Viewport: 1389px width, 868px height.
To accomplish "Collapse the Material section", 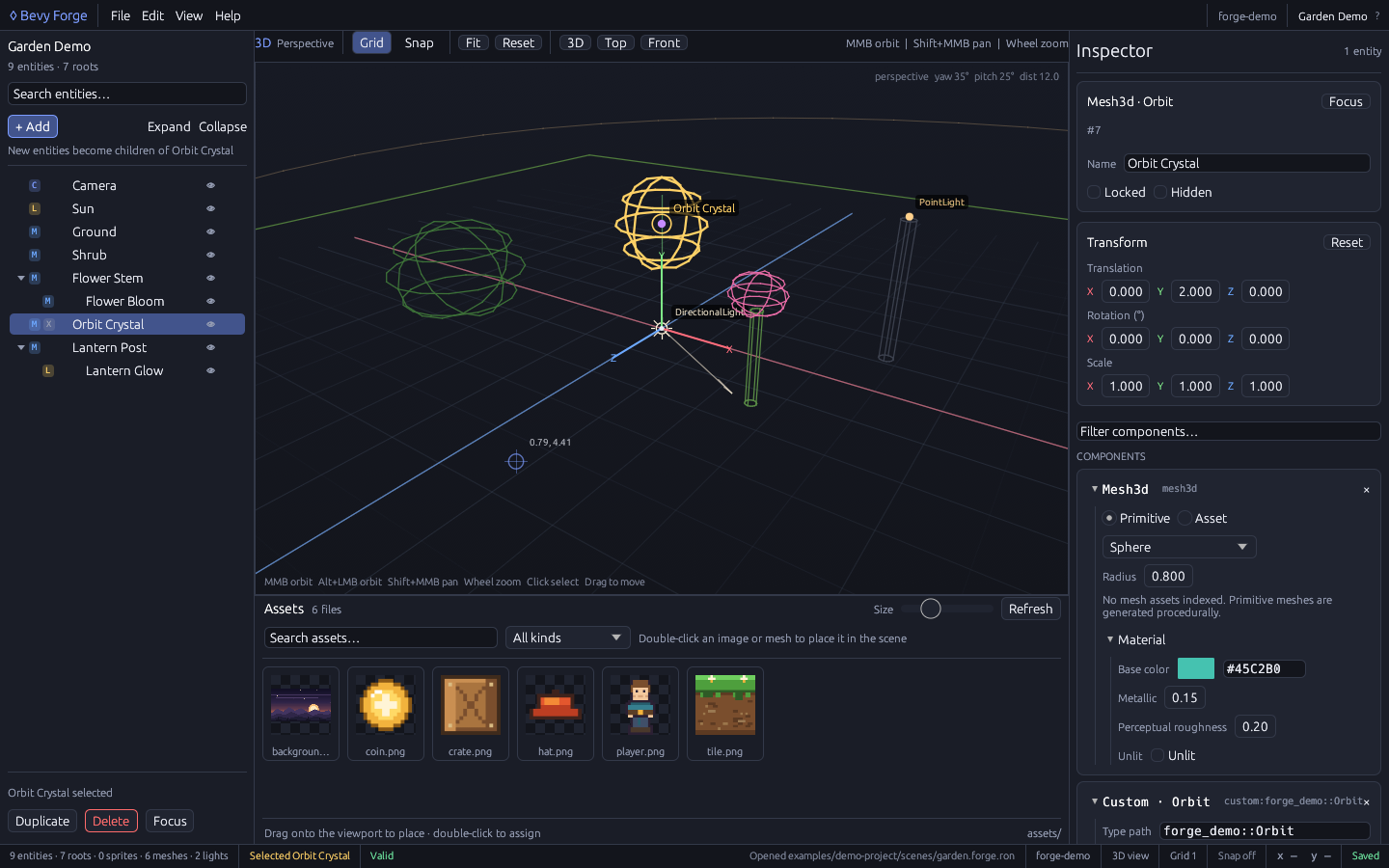I will click(x=1110, y=639).
